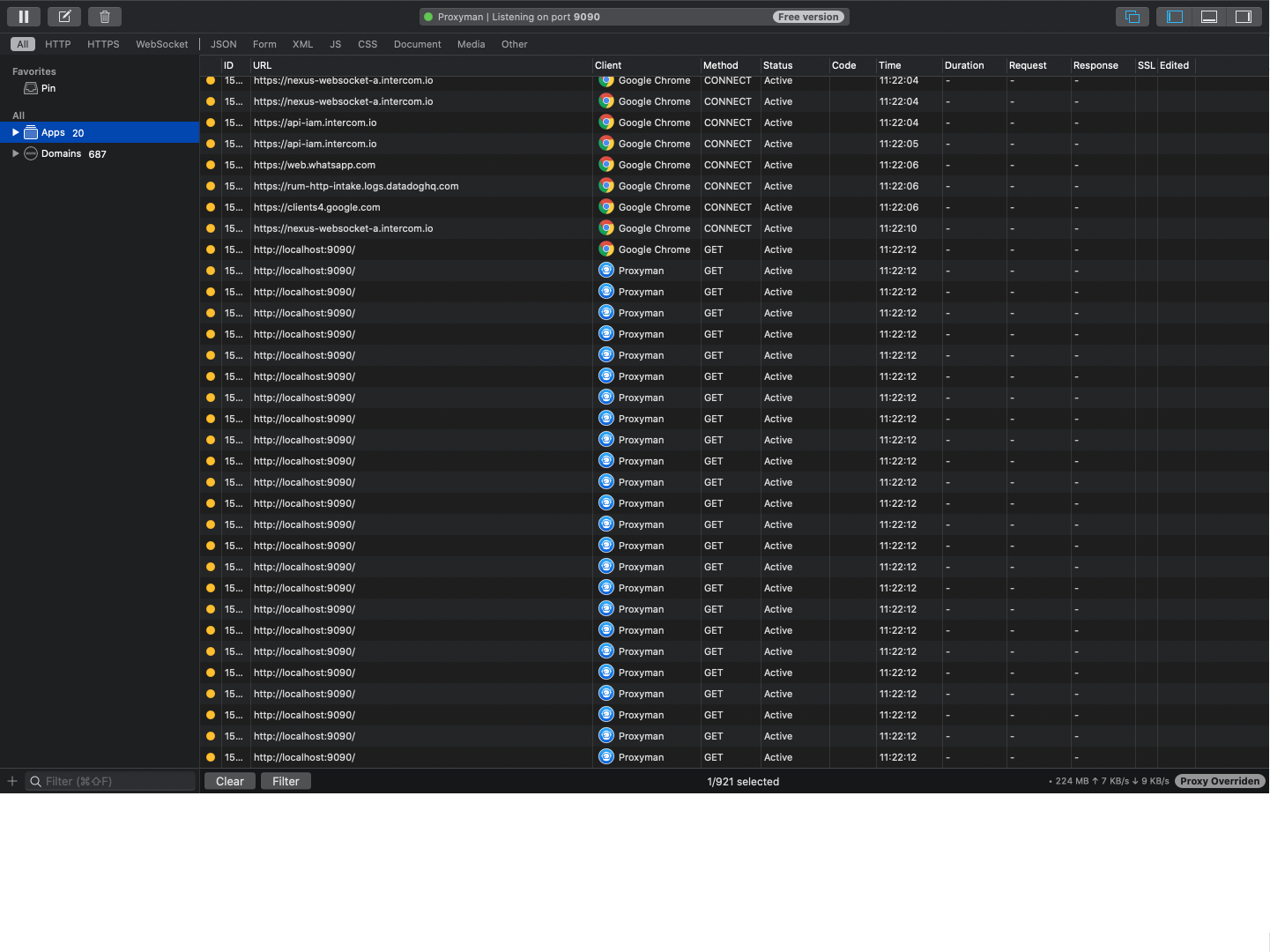Toggle the bottom panel layout icon
The width and height of the screenshot is (1270, 952).
pyautogui.click(x=1209, y=16)
